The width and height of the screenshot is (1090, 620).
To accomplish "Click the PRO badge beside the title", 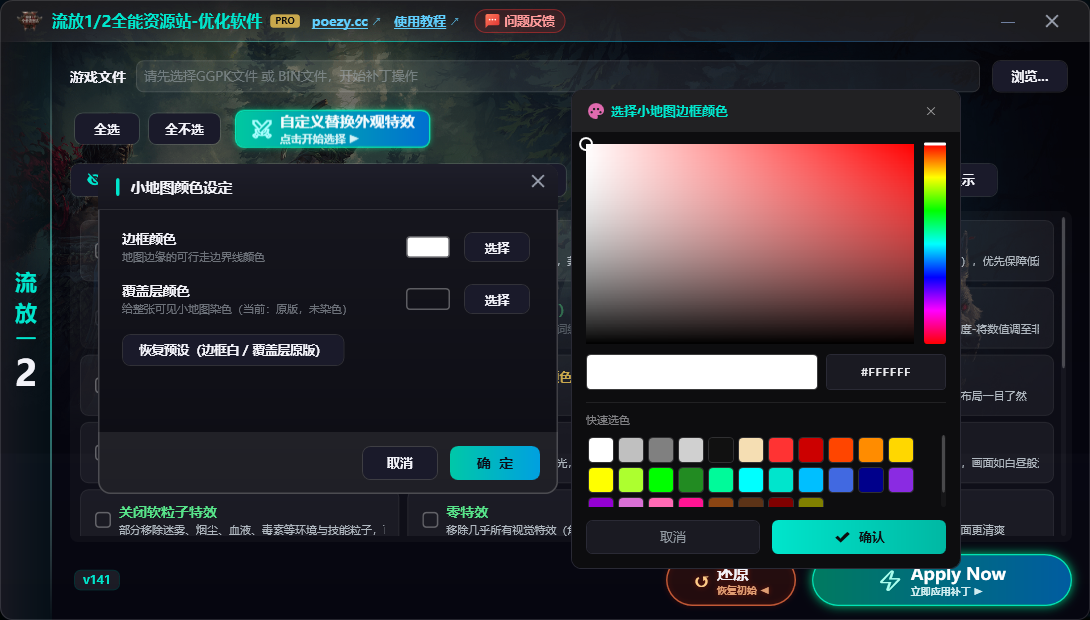I will tap(284, 21).
